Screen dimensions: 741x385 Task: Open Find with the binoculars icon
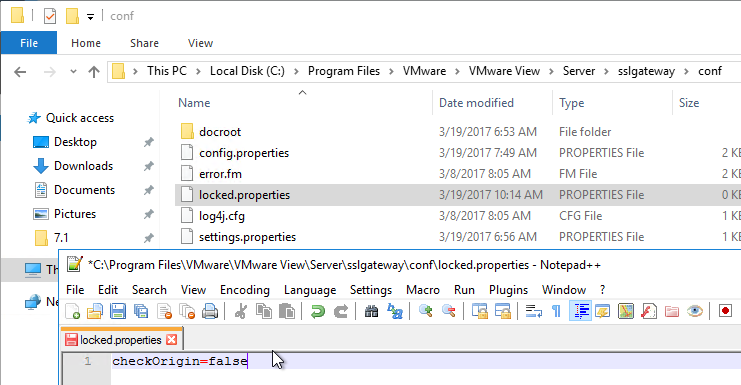[371, 311]
